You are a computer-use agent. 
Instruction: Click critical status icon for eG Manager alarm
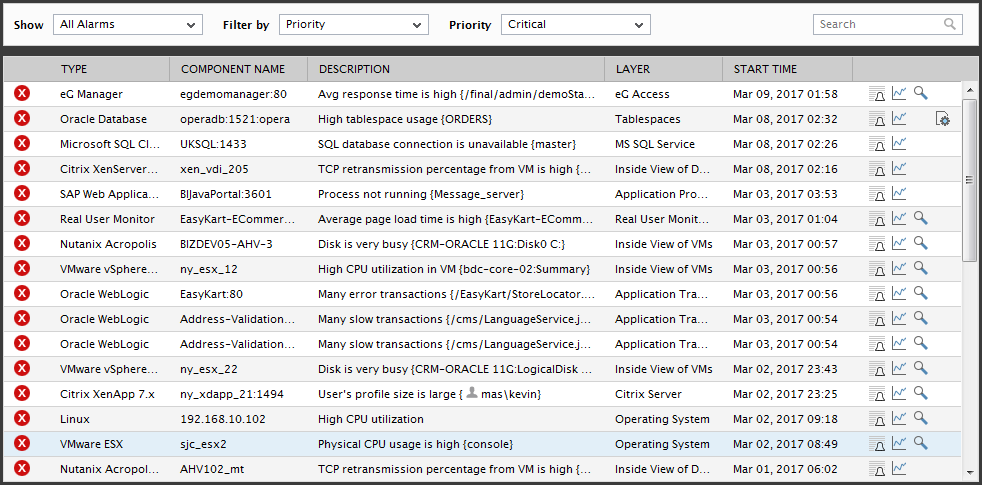[22, 94]
